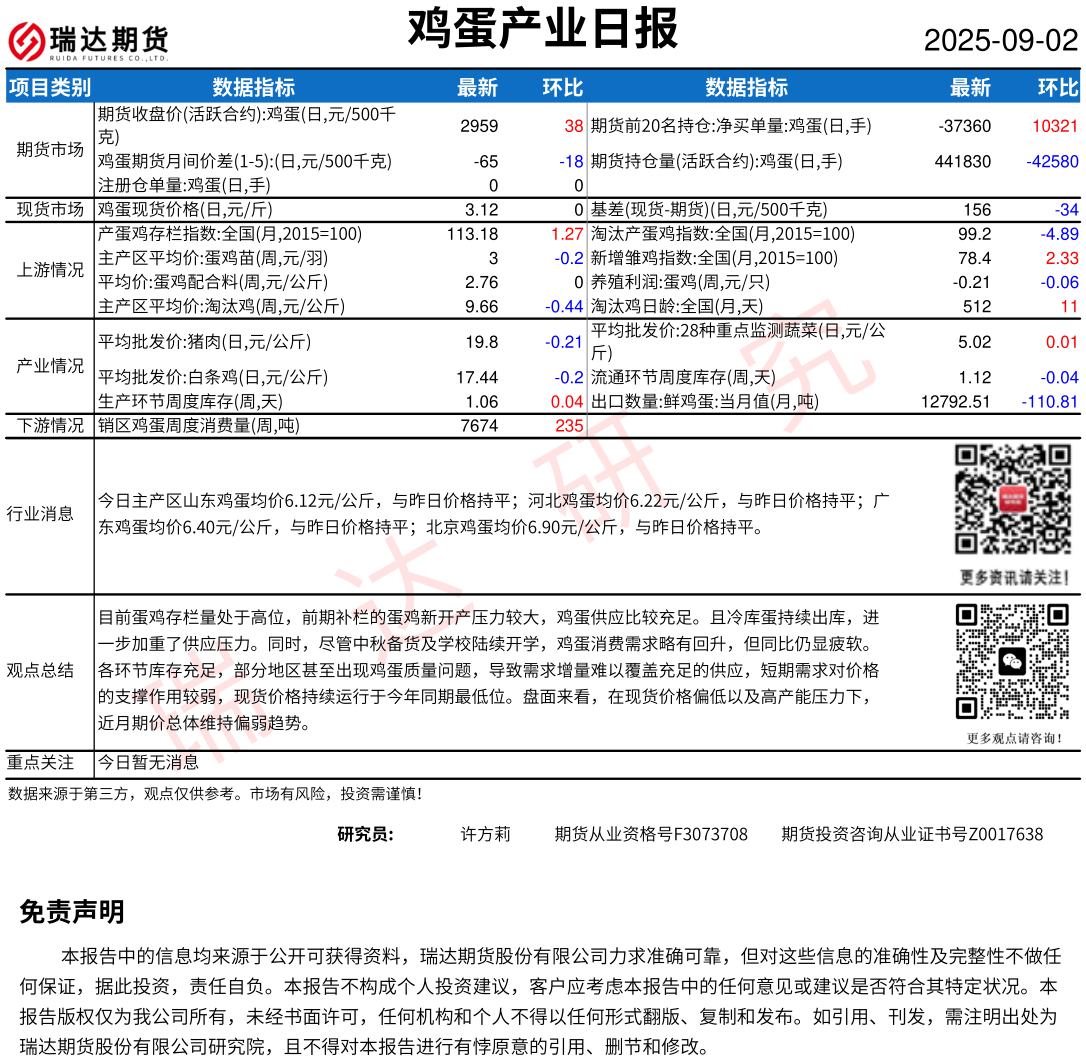The height and width of the screenshot is (1060, 1086).
Task: Click the QR code with WeChat logo
Action: 1013,662
